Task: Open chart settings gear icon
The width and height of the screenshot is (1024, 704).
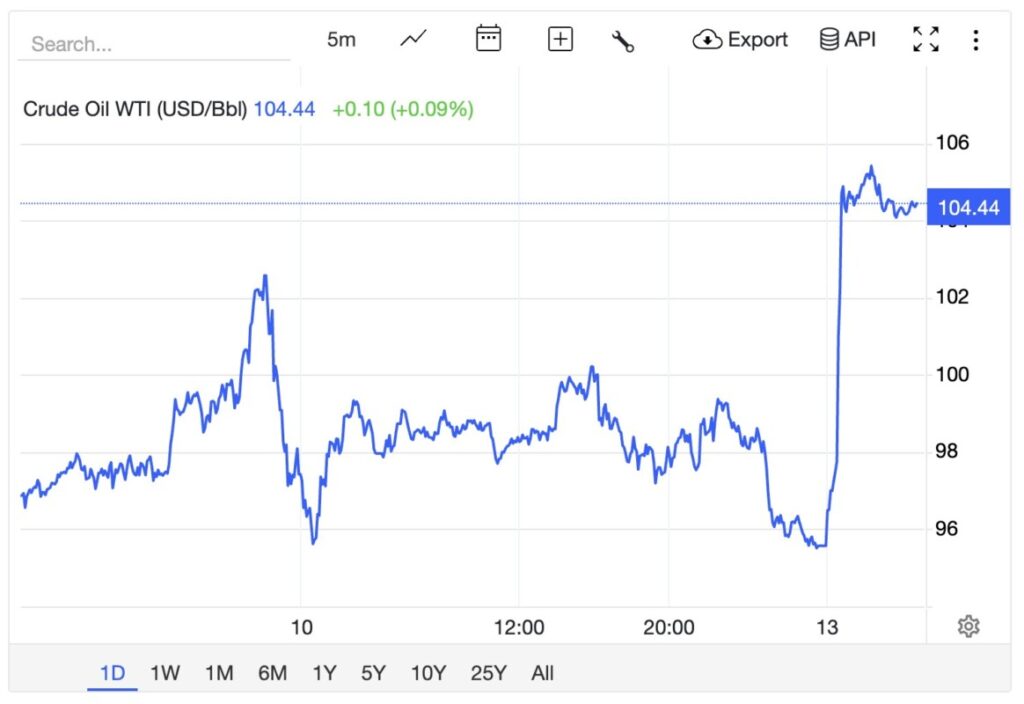Action: 968,627
